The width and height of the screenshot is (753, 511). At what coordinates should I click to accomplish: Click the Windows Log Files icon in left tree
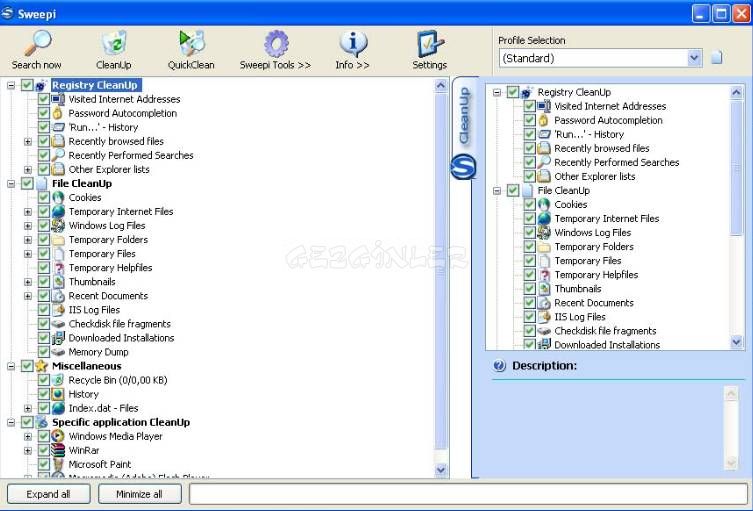[x=58, y=226]
